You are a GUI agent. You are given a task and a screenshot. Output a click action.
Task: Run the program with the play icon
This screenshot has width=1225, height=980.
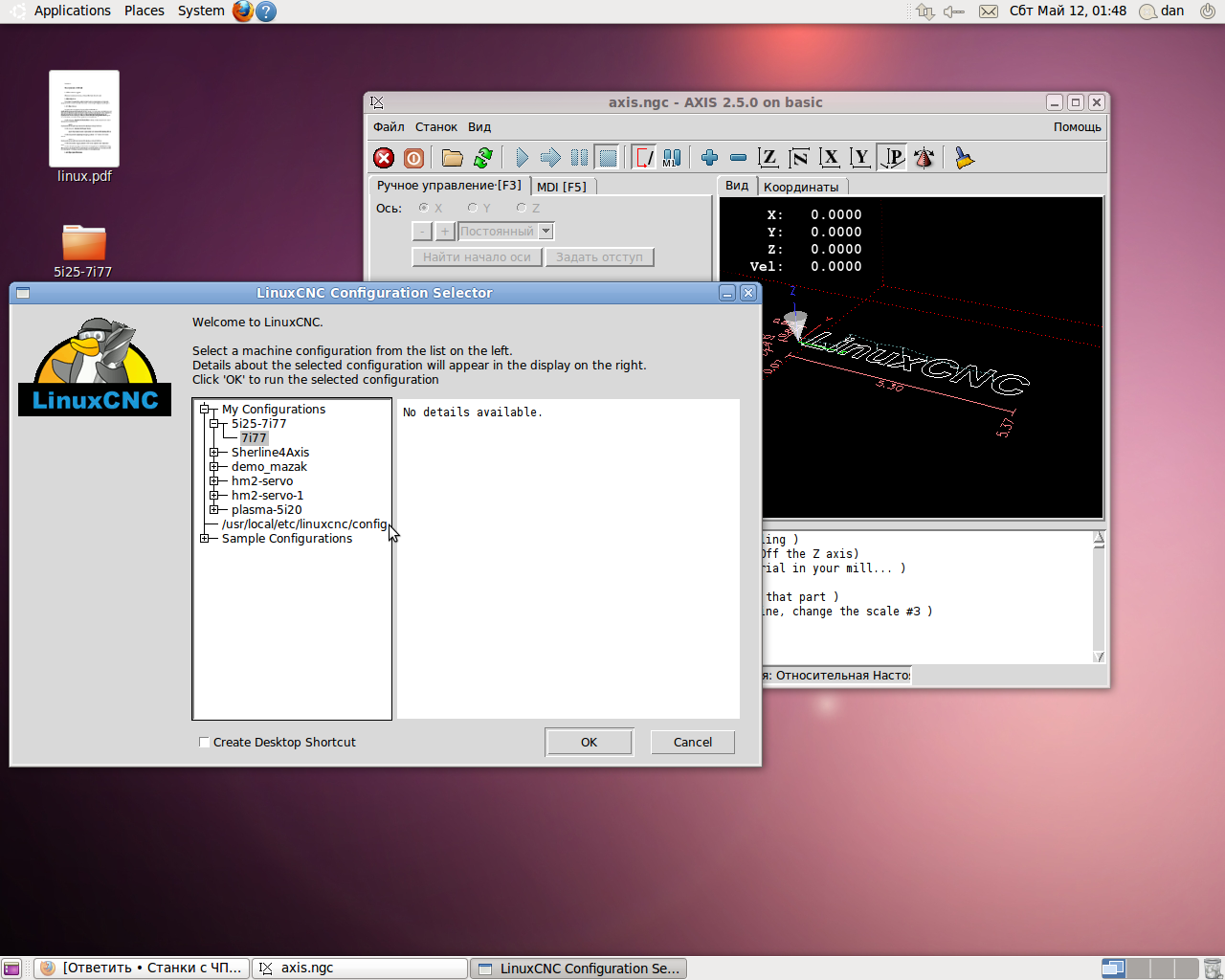click(522, 158)
